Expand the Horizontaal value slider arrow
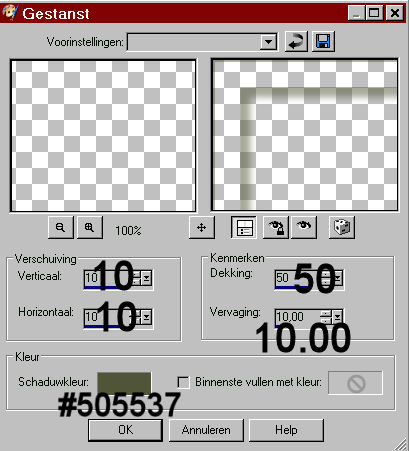The height and width of the screenshot is (451, 409). (x=147, y=317)
